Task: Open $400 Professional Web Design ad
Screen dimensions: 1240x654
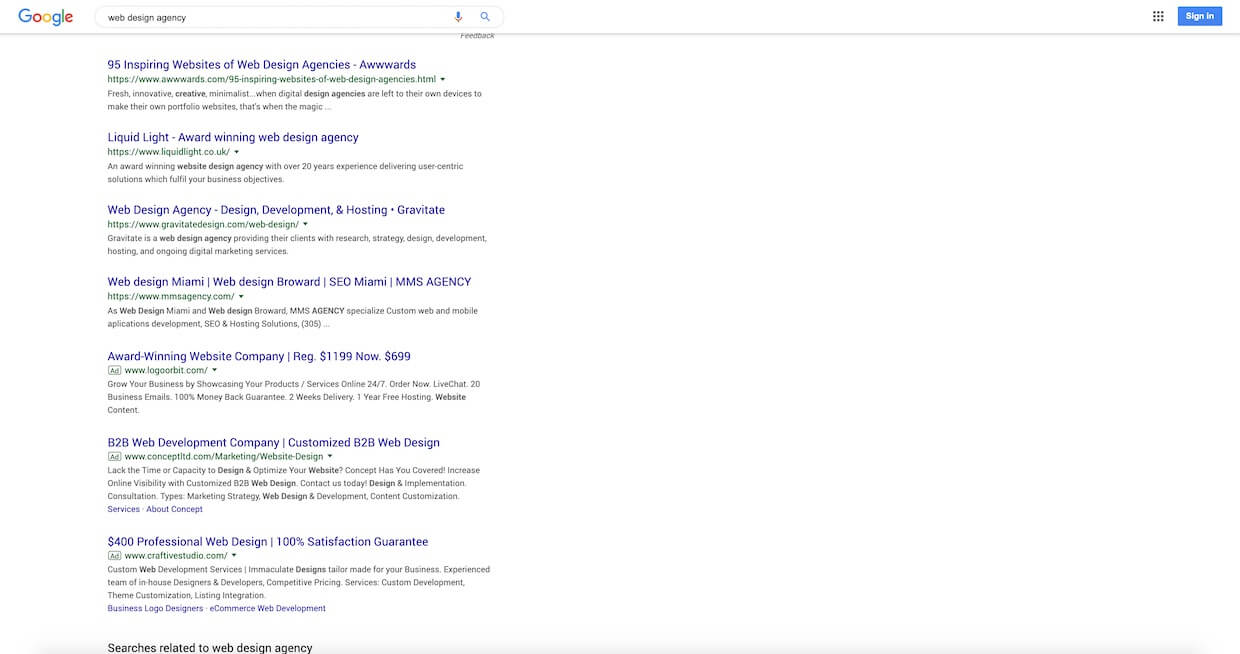Action: click(268, 542)
